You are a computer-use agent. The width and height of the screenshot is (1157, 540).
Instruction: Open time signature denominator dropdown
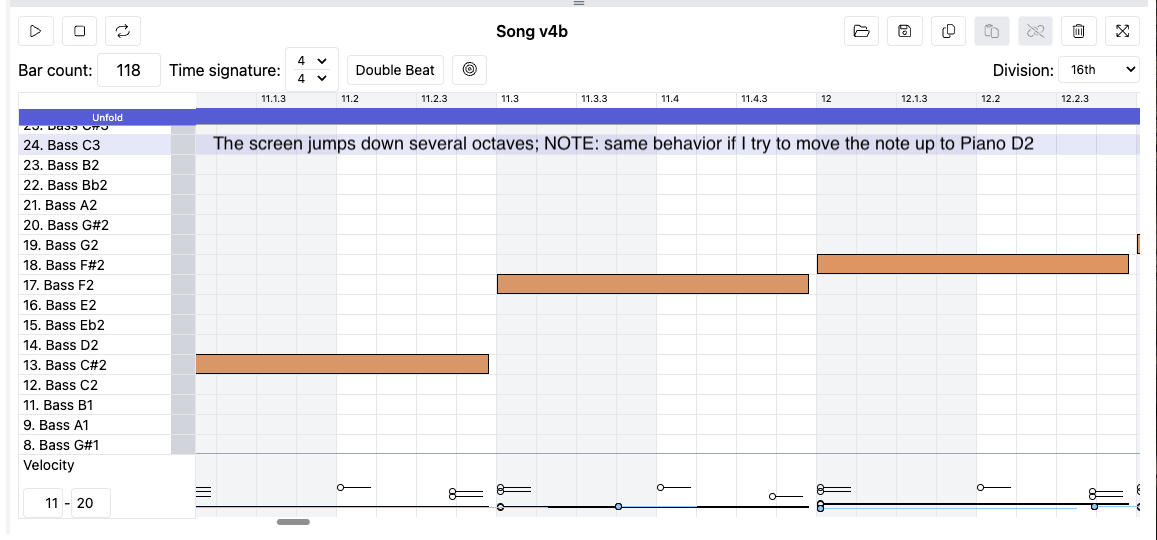(x=311, y=78)
